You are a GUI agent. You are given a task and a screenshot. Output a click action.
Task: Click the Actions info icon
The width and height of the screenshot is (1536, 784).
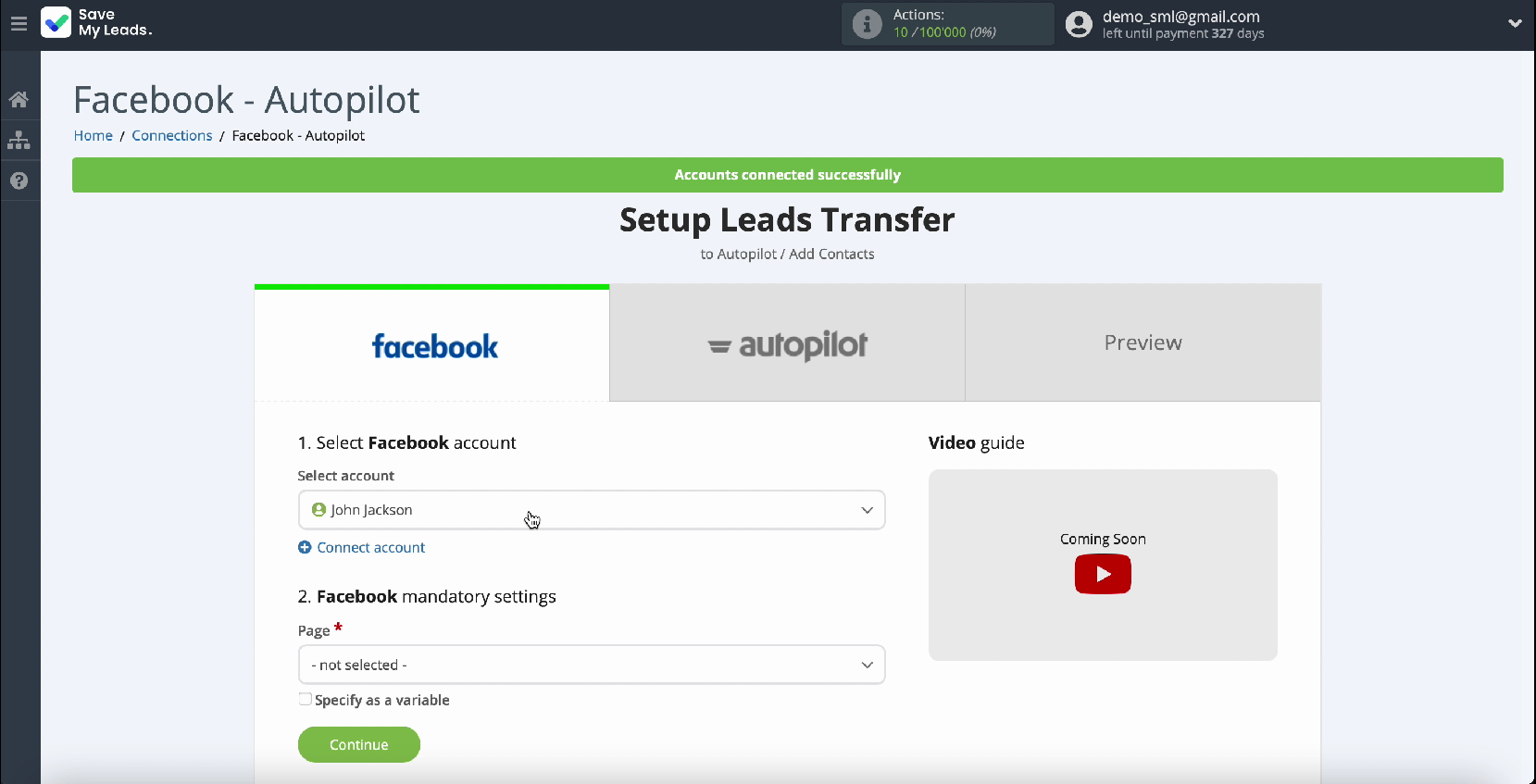pos(867,24)
